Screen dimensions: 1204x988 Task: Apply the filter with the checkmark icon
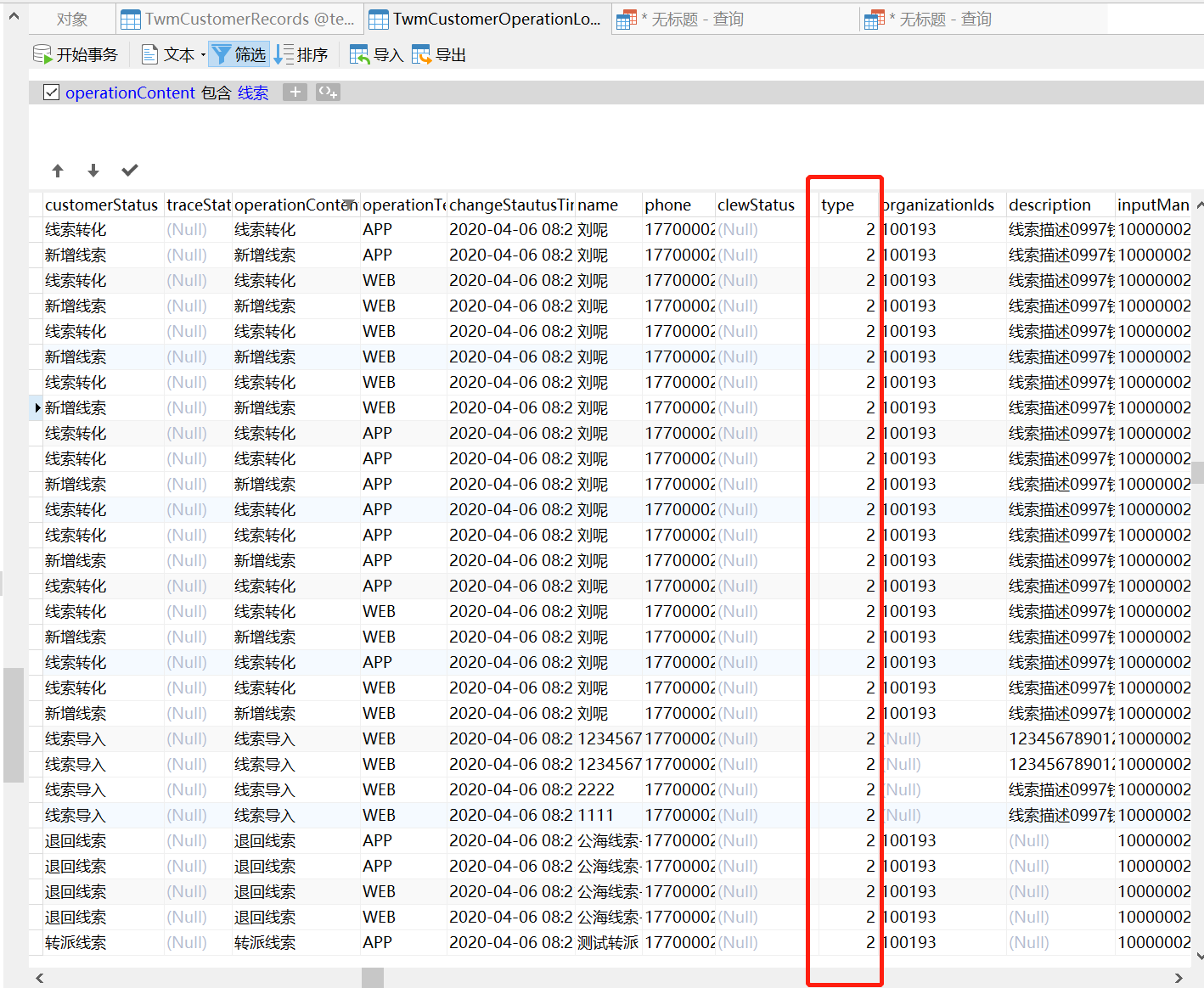(x=130, y=171)
